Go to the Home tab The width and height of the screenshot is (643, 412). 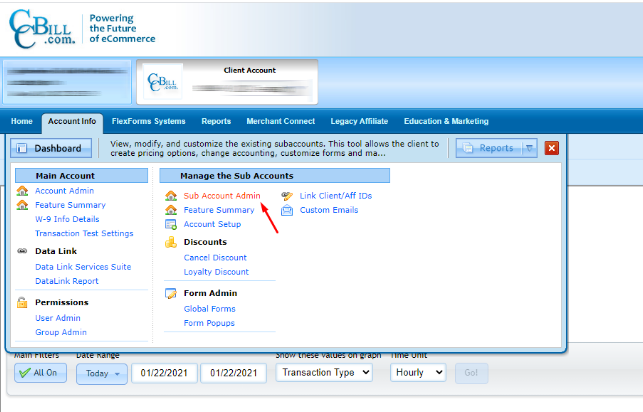(x=22, y=121)
